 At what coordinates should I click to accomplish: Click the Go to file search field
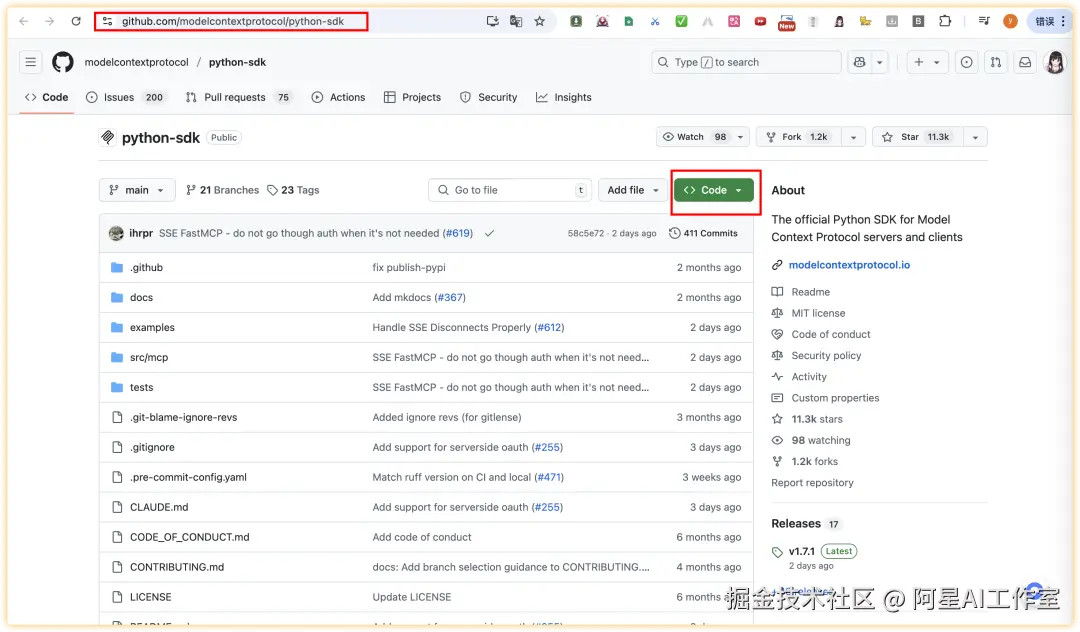510,190
